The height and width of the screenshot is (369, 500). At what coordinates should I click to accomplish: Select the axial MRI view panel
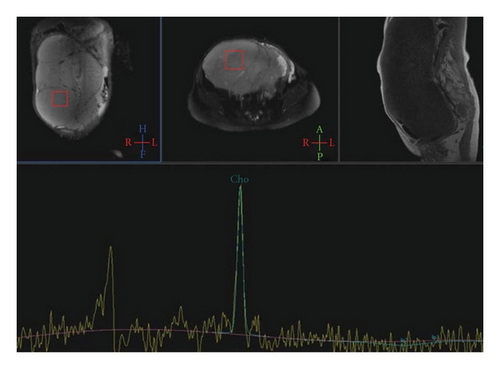click(x=250, y=89)
